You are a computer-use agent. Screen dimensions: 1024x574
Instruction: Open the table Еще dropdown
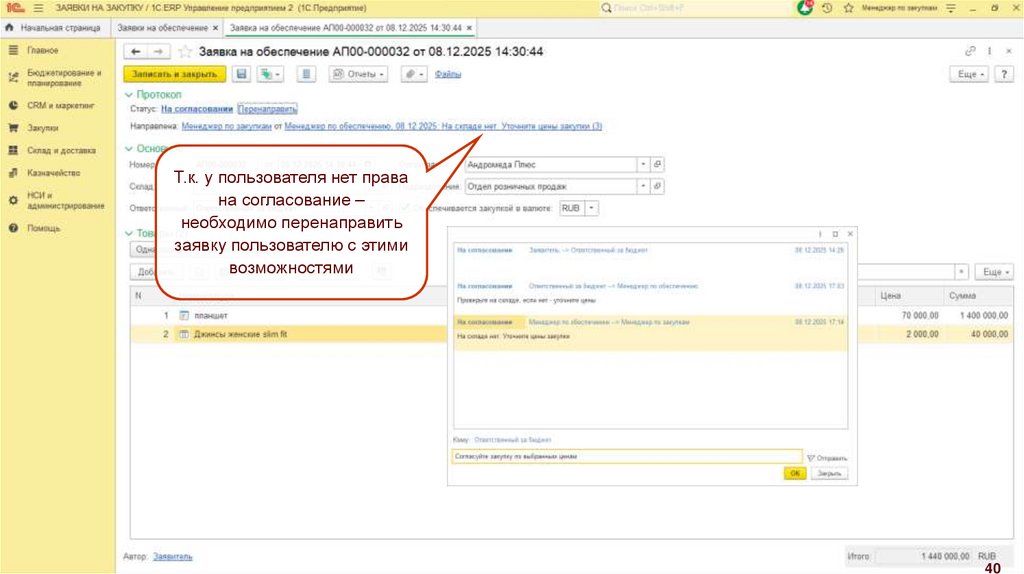point(993,272)
